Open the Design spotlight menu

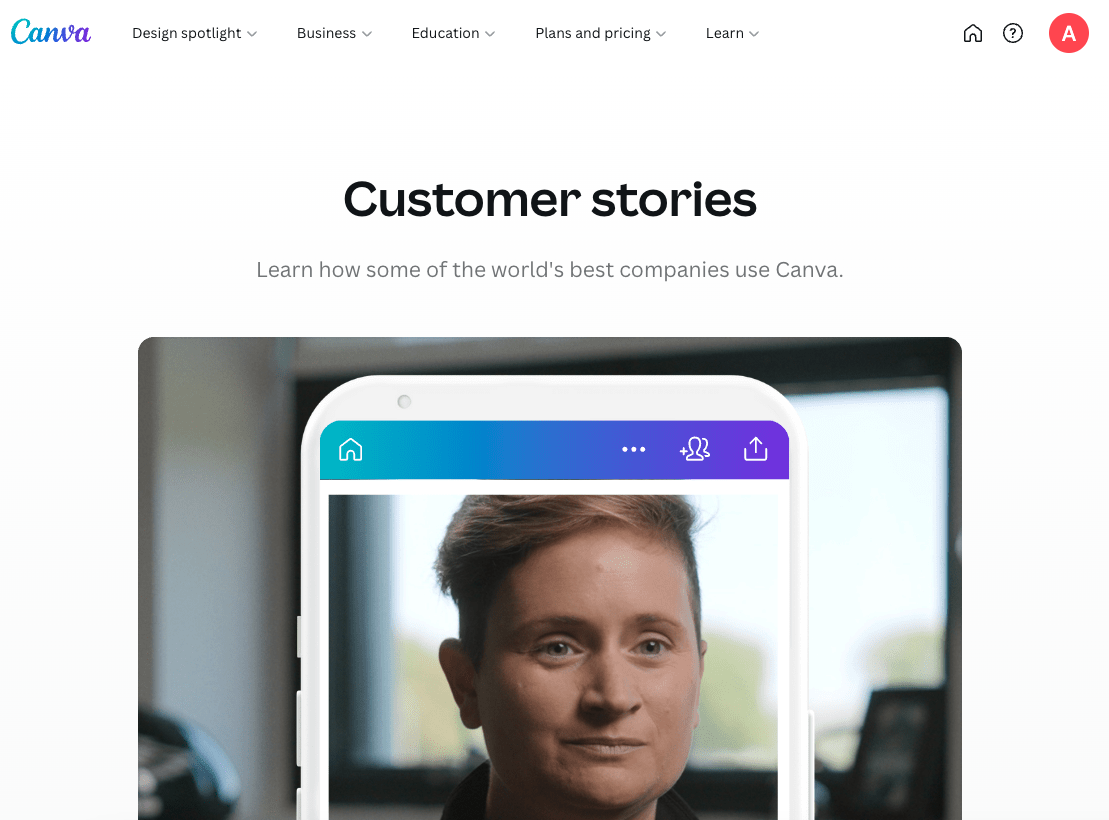pos(187,33)
